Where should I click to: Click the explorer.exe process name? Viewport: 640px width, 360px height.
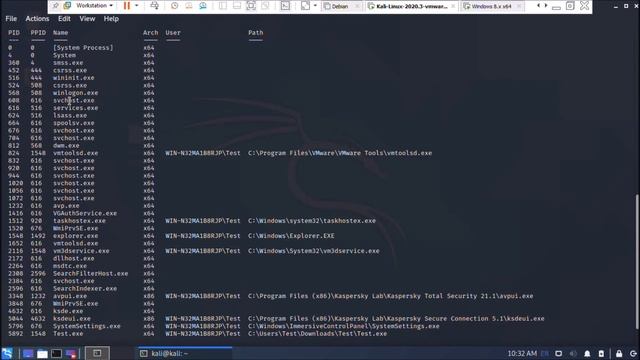pyautogui.click(x=76, y=236)
